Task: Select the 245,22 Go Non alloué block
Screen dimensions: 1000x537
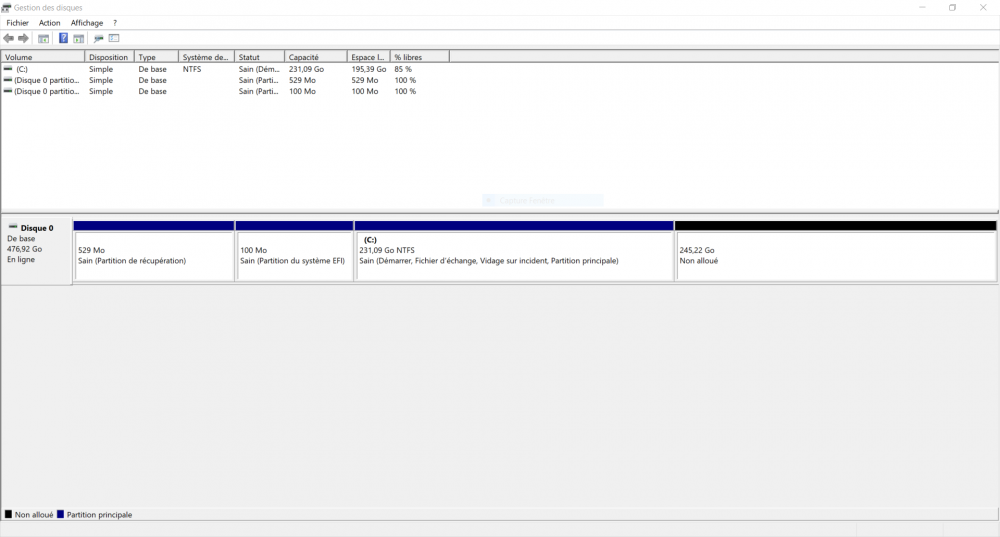Action: tap(835, 256)
